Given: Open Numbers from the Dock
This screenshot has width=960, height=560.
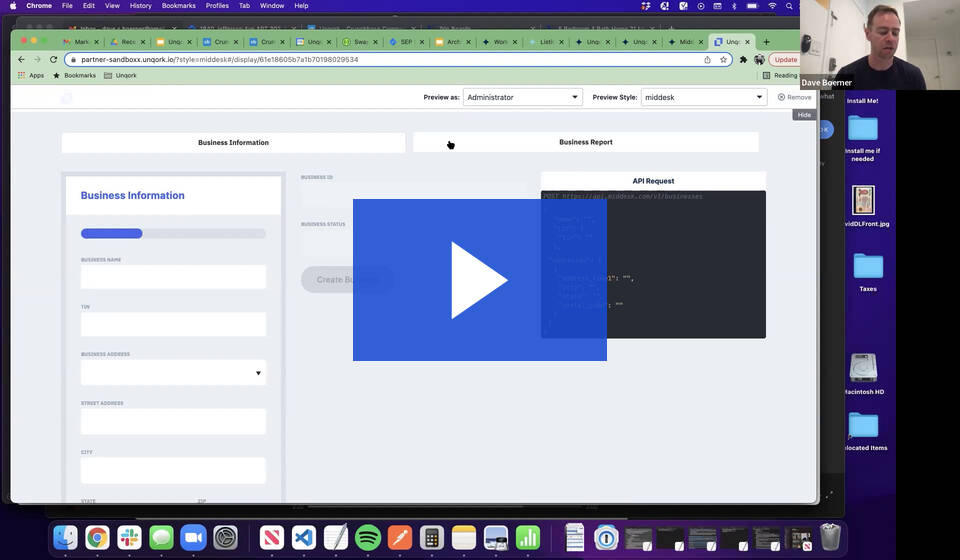Looking at the screenshot, I should coord(528,538).
